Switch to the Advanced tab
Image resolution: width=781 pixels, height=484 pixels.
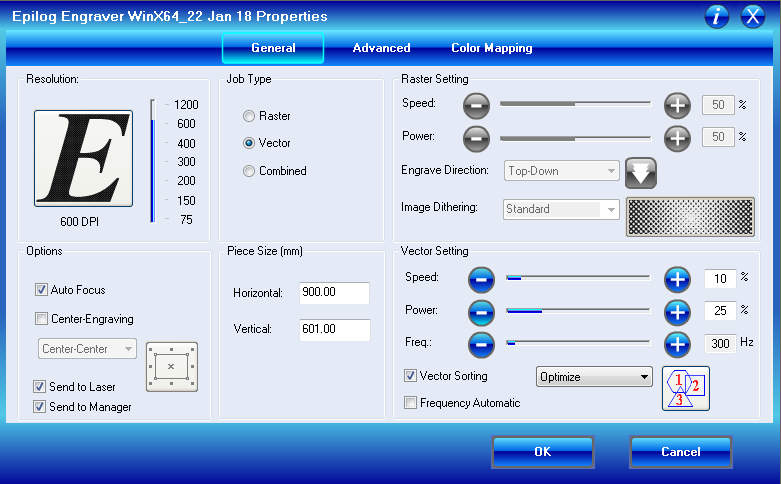[382, 48]
